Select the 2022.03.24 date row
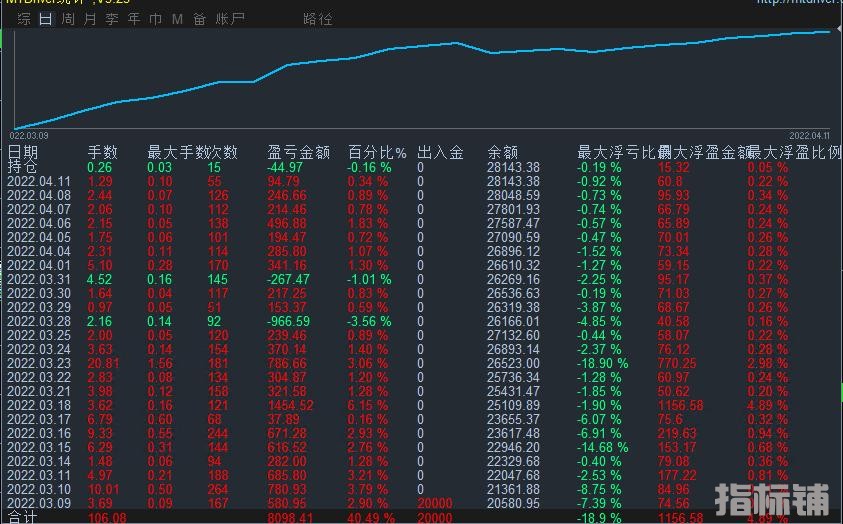This screenshot has width=843, height=524. (39, 349)
